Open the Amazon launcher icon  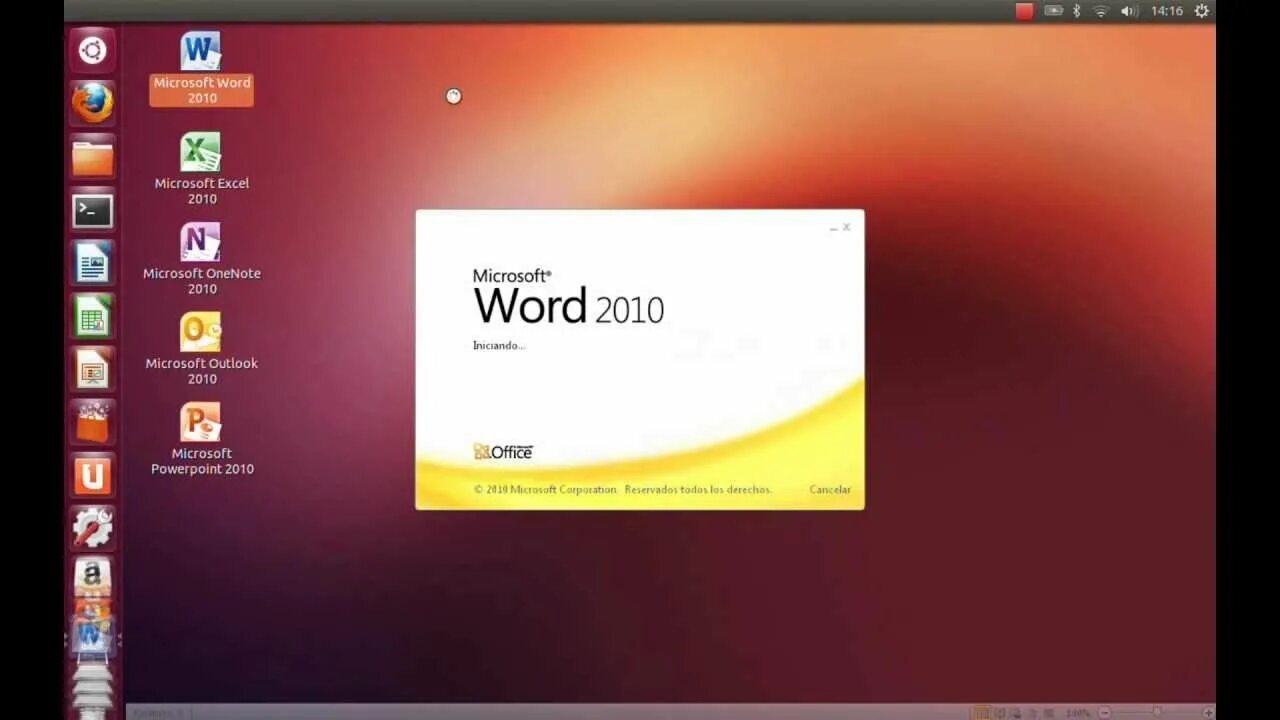[93, 576]
